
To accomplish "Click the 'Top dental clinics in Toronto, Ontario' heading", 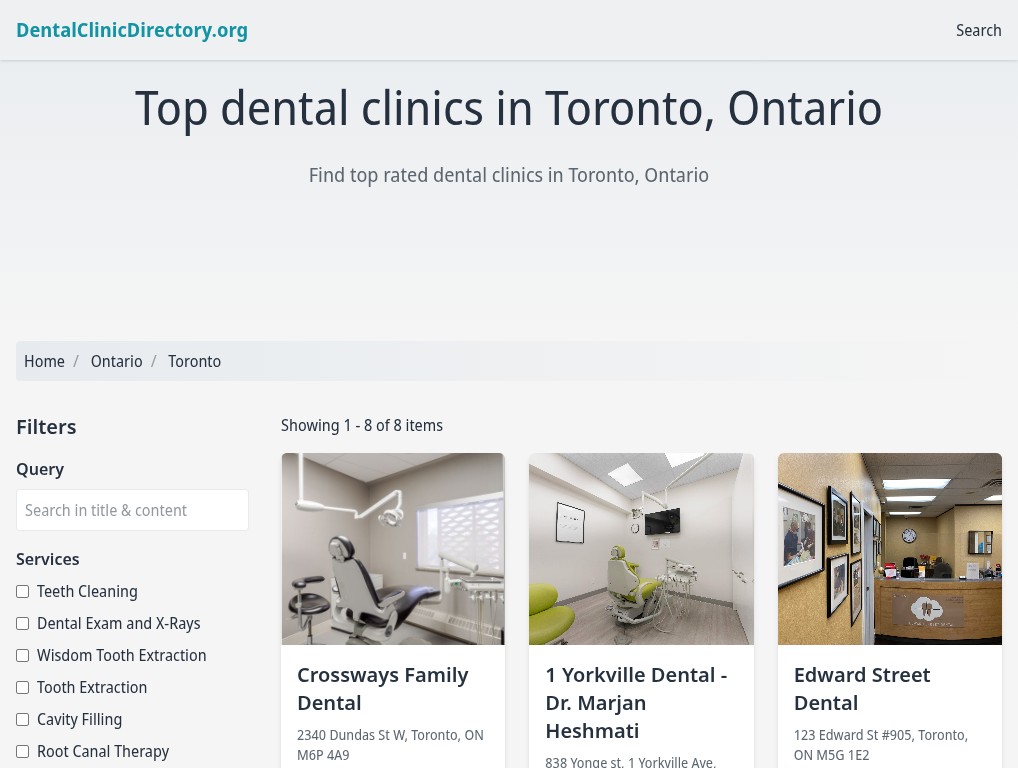I will (508, 108).
